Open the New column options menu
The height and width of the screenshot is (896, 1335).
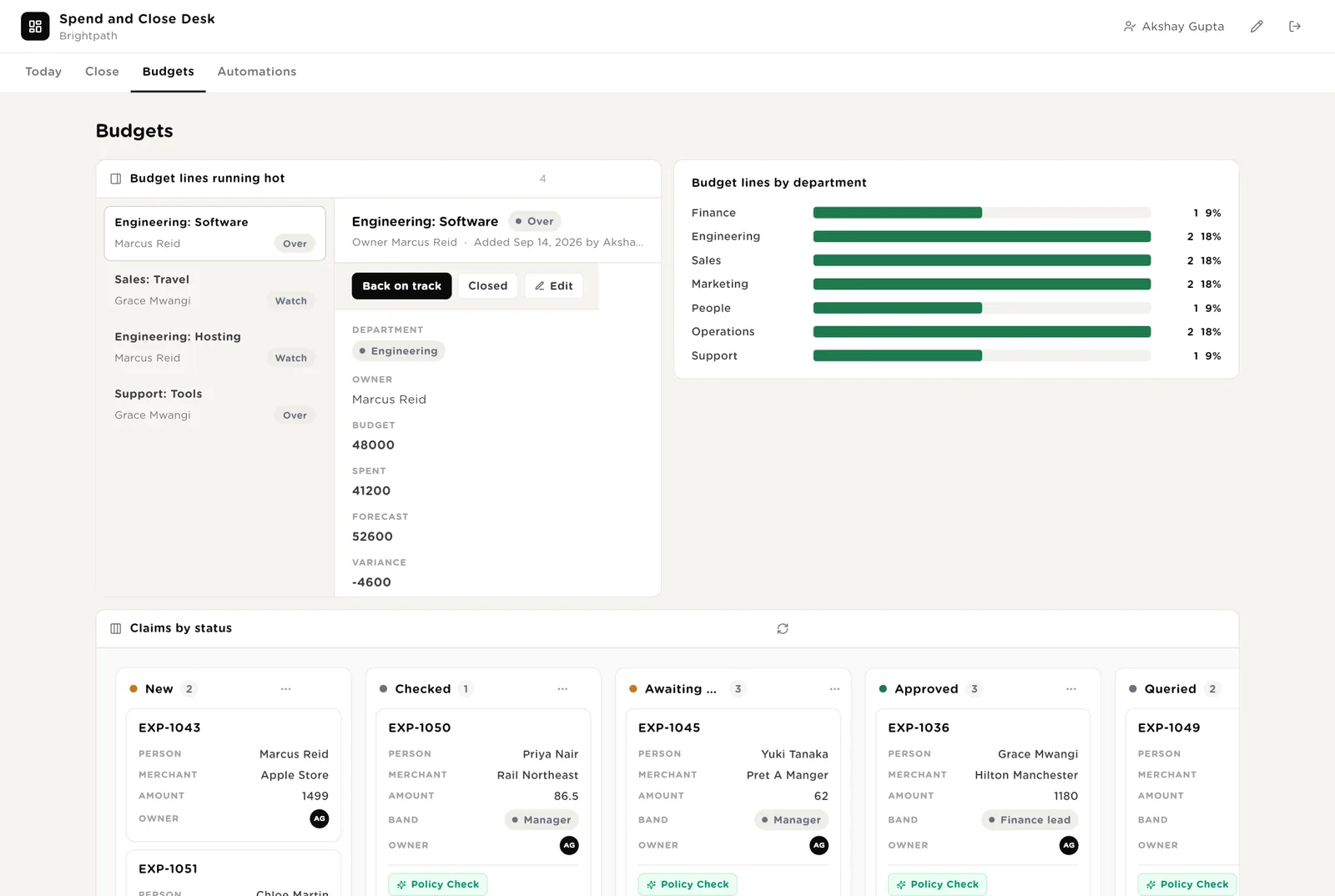(286, 689)
